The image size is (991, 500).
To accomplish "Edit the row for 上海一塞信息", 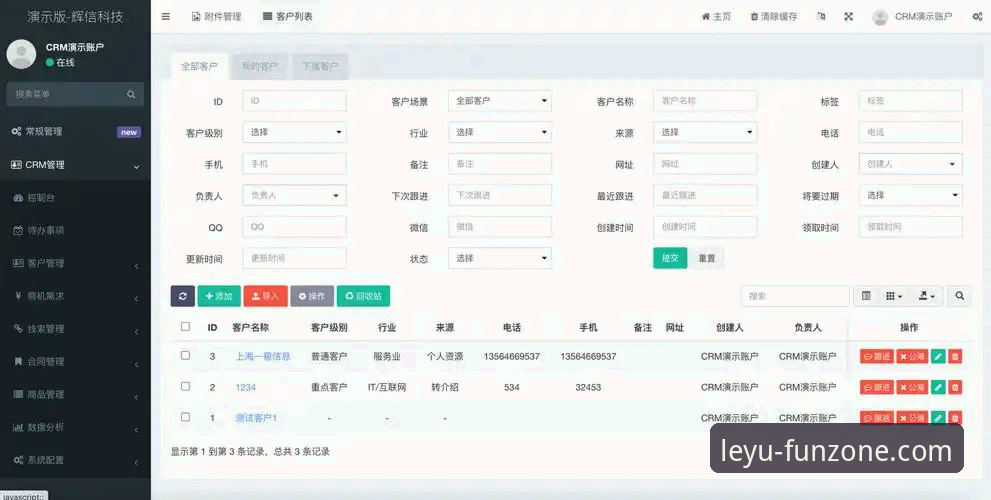I will 938,357.
